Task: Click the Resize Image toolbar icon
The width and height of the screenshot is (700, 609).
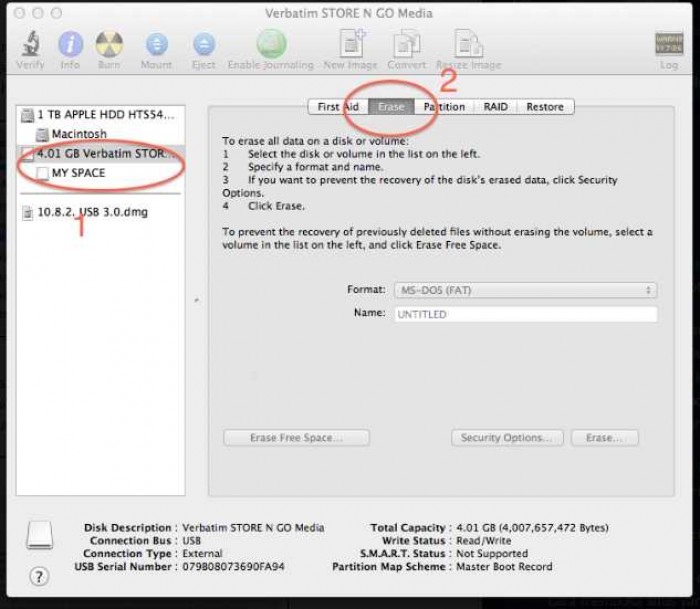Action: coord(468,43)
